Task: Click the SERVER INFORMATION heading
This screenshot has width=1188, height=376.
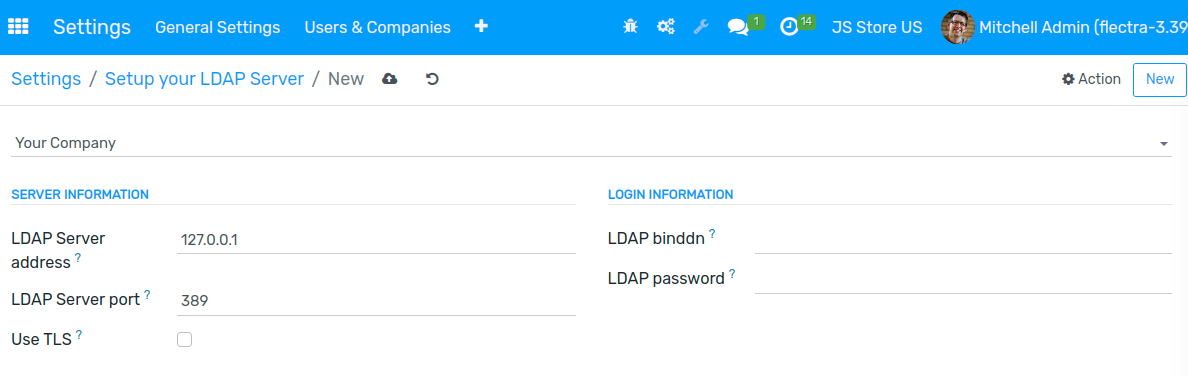Action: (x=80, y=195)
